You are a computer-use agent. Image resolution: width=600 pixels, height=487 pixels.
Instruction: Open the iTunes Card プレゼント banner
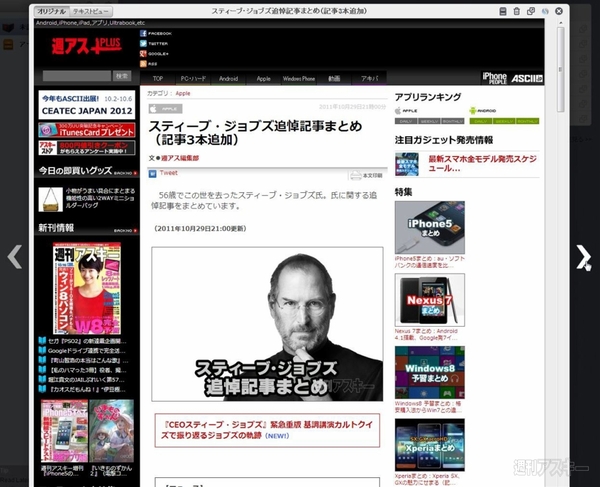click(x=87, y=130)
